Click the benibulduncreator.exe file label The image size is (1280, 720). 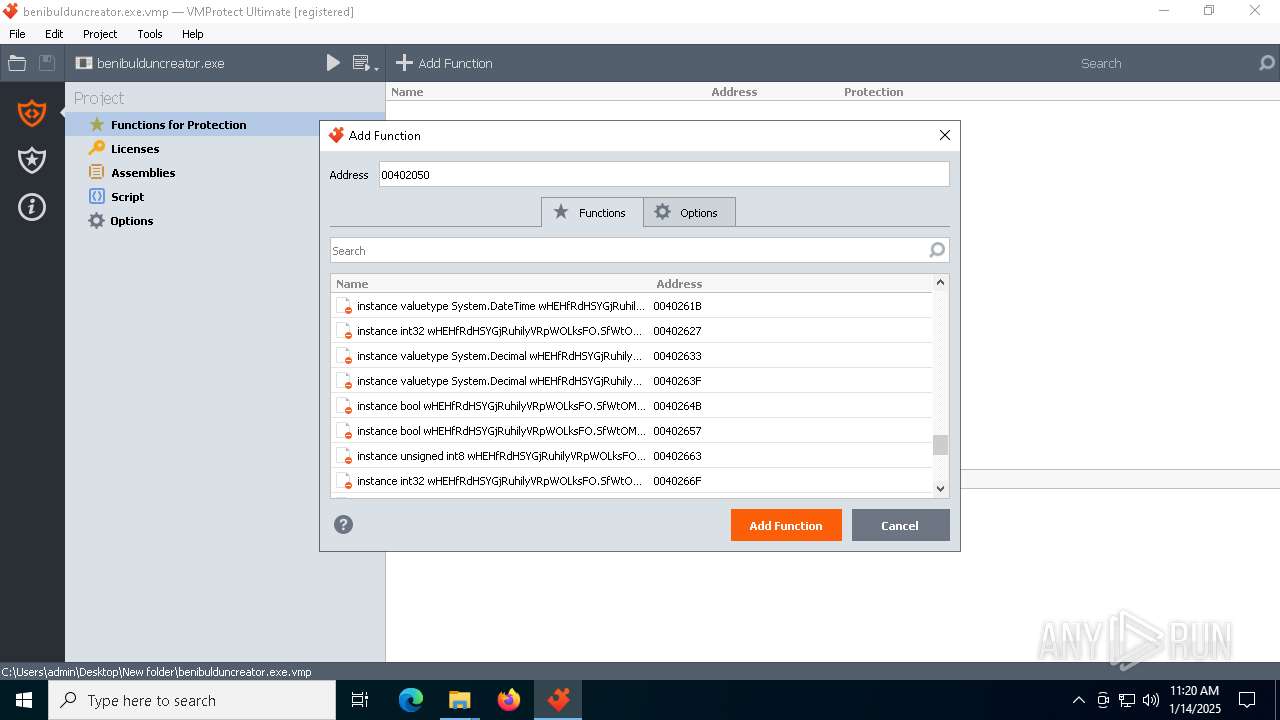click(x=160, y=63)
